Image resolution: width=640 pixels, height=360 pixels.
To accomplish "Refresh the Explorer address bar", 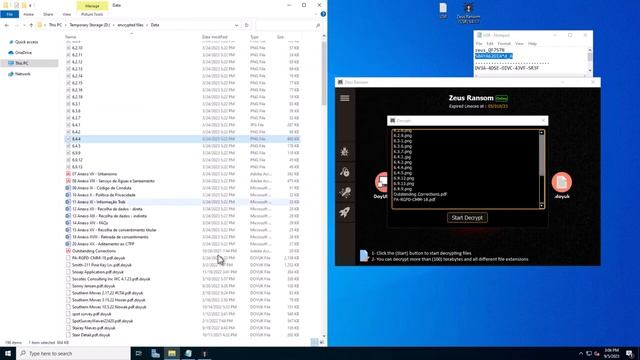I will (247, 25).
